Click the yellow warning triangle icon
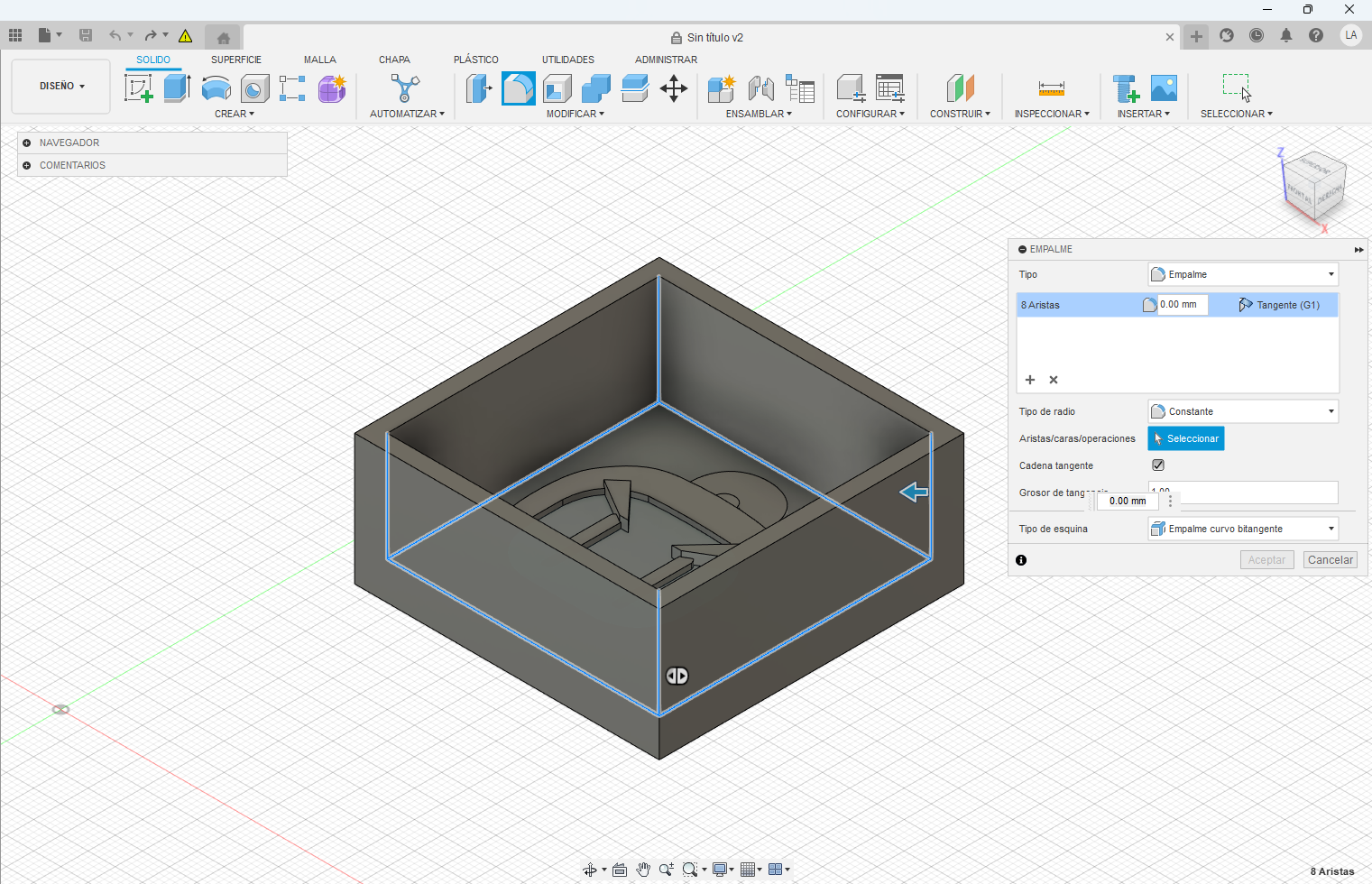 [185, 36]
